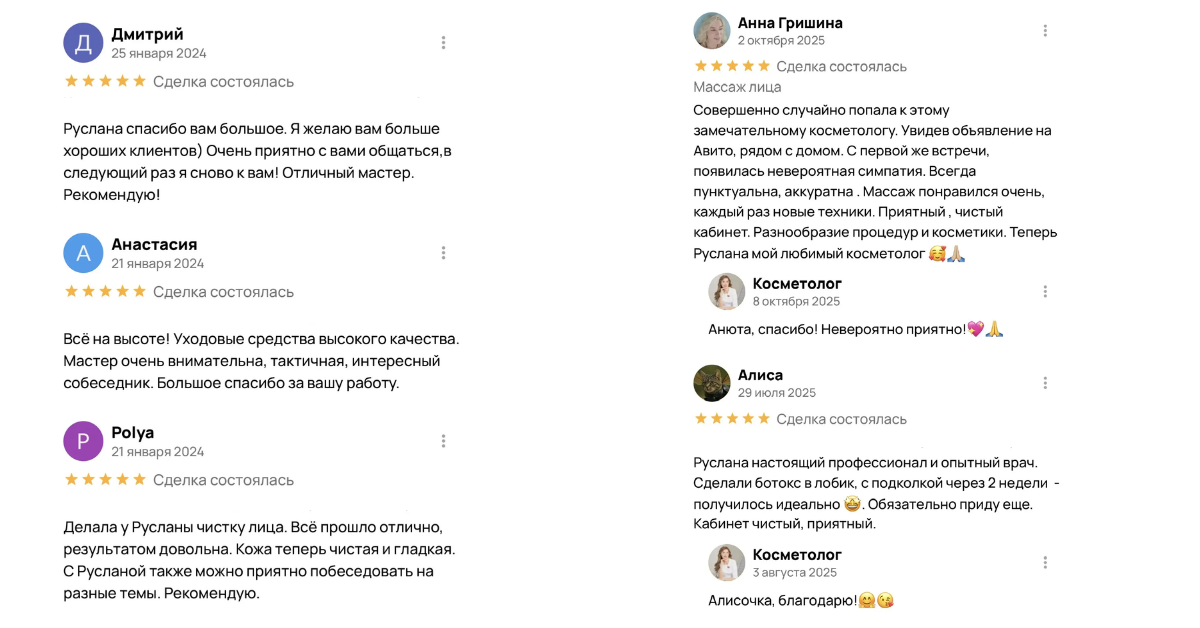Open the menu on Косметолог reply dated 8 октября
Image resolution: width=1200 pixels, height=628 pixels.
1045,292
